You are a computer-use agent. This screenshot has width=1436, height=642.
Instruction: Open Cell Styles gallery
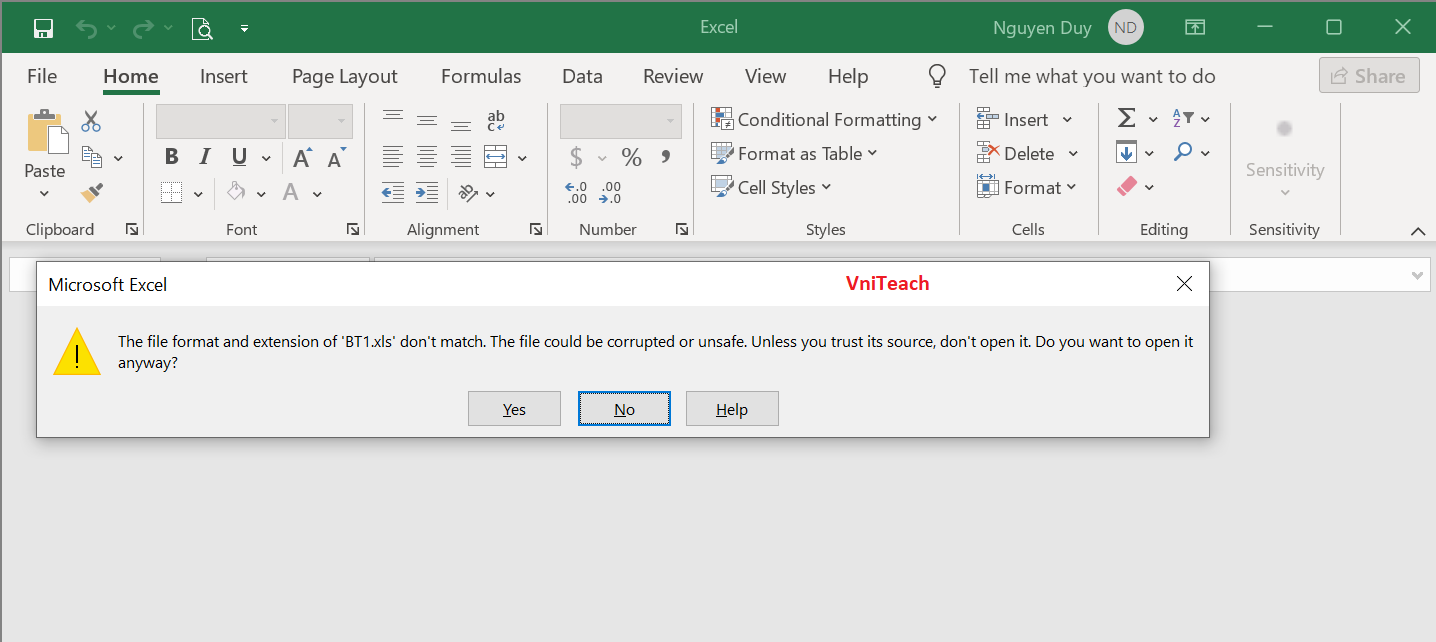(771, 187)
